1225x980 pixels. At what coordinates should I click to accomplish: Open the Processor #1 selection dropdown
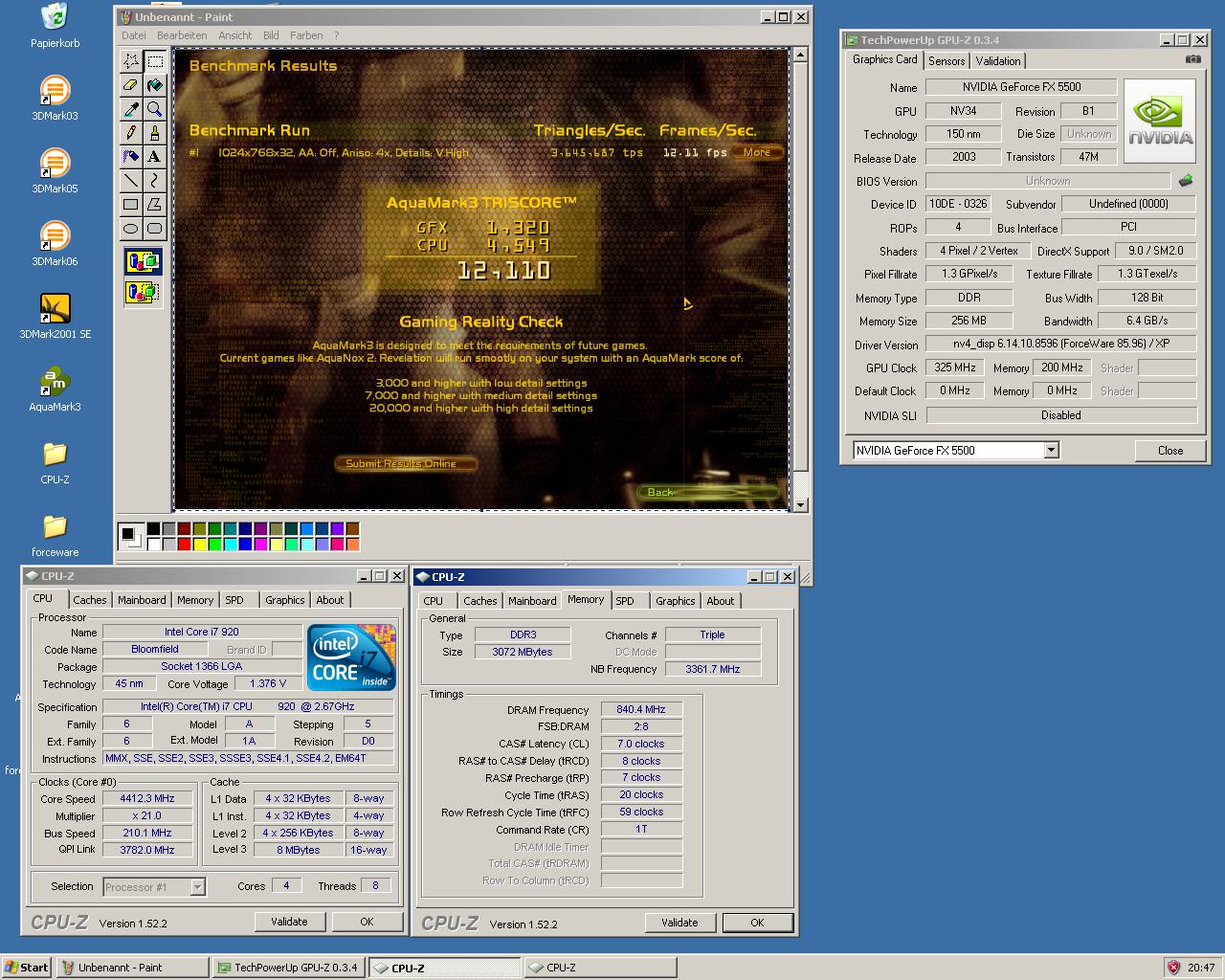[197, 887]
